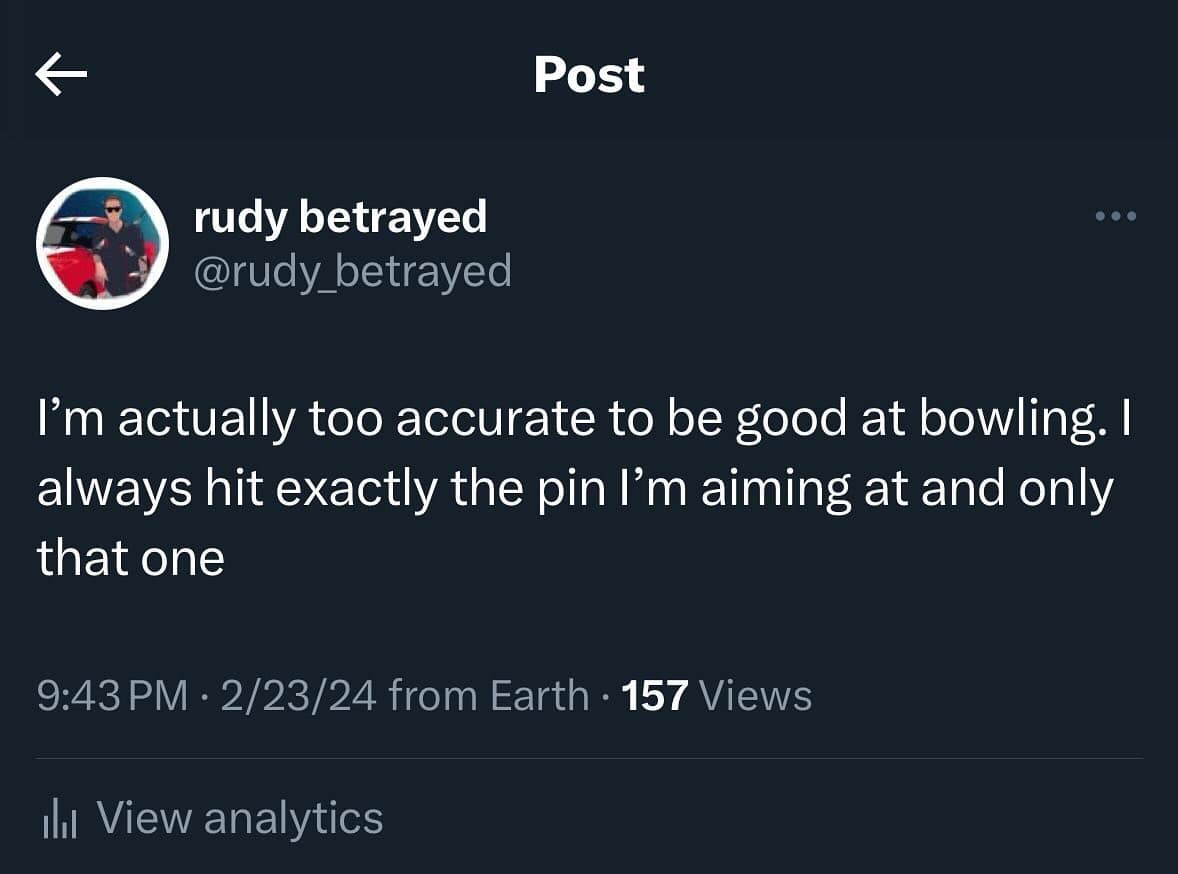The image size is (1178, 874).
Task: Select "View analytics" text link
Action: tap(240, 818)
